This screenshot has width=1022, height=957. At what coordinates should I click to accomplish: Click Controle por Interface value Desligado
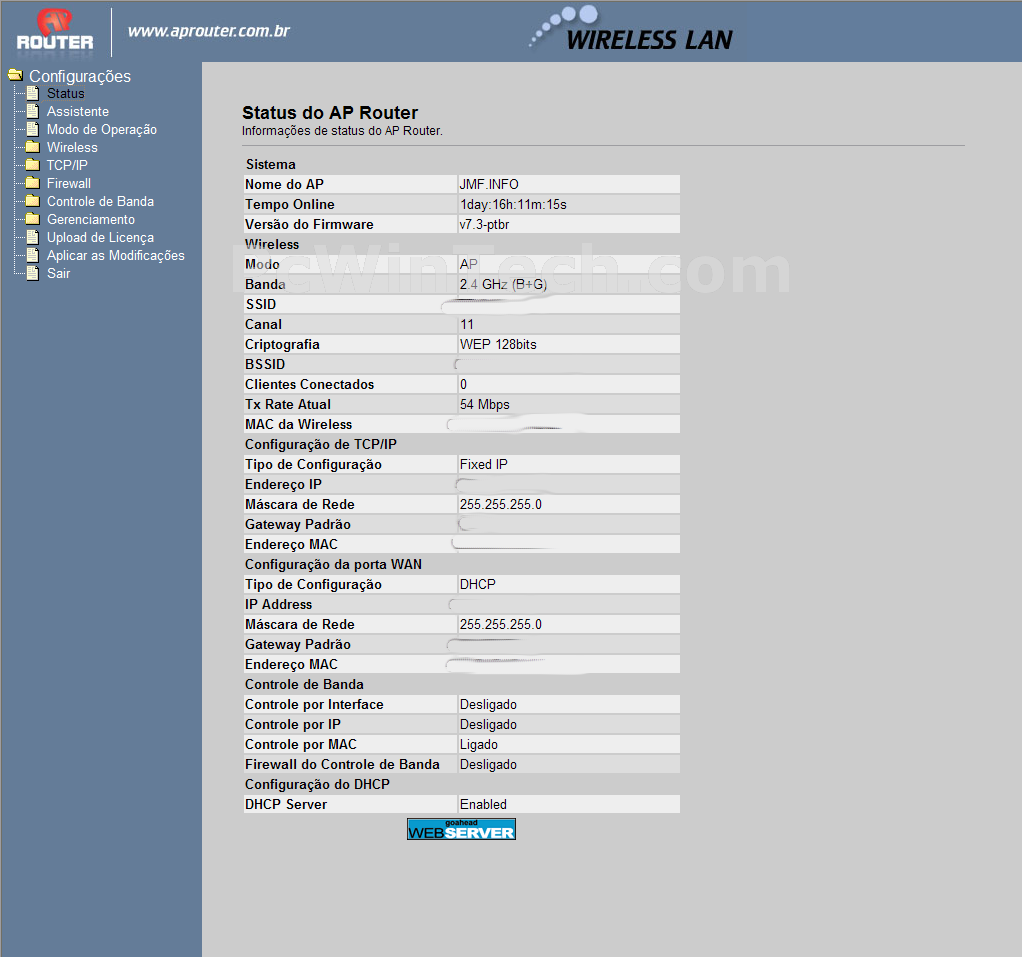488,705
